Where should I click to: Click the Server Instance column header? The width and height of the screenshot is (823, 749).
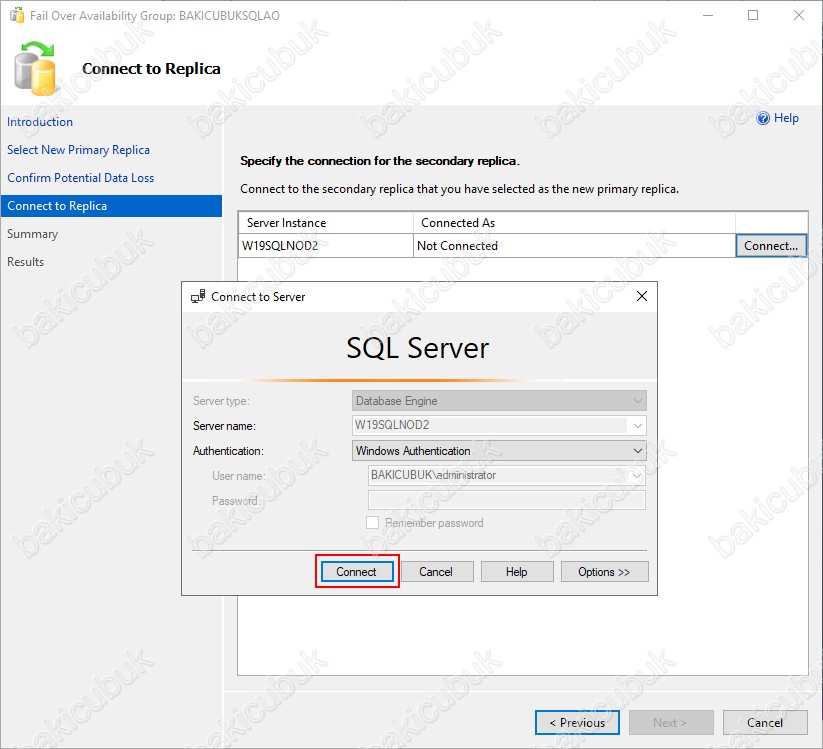[x=326, y=223]
